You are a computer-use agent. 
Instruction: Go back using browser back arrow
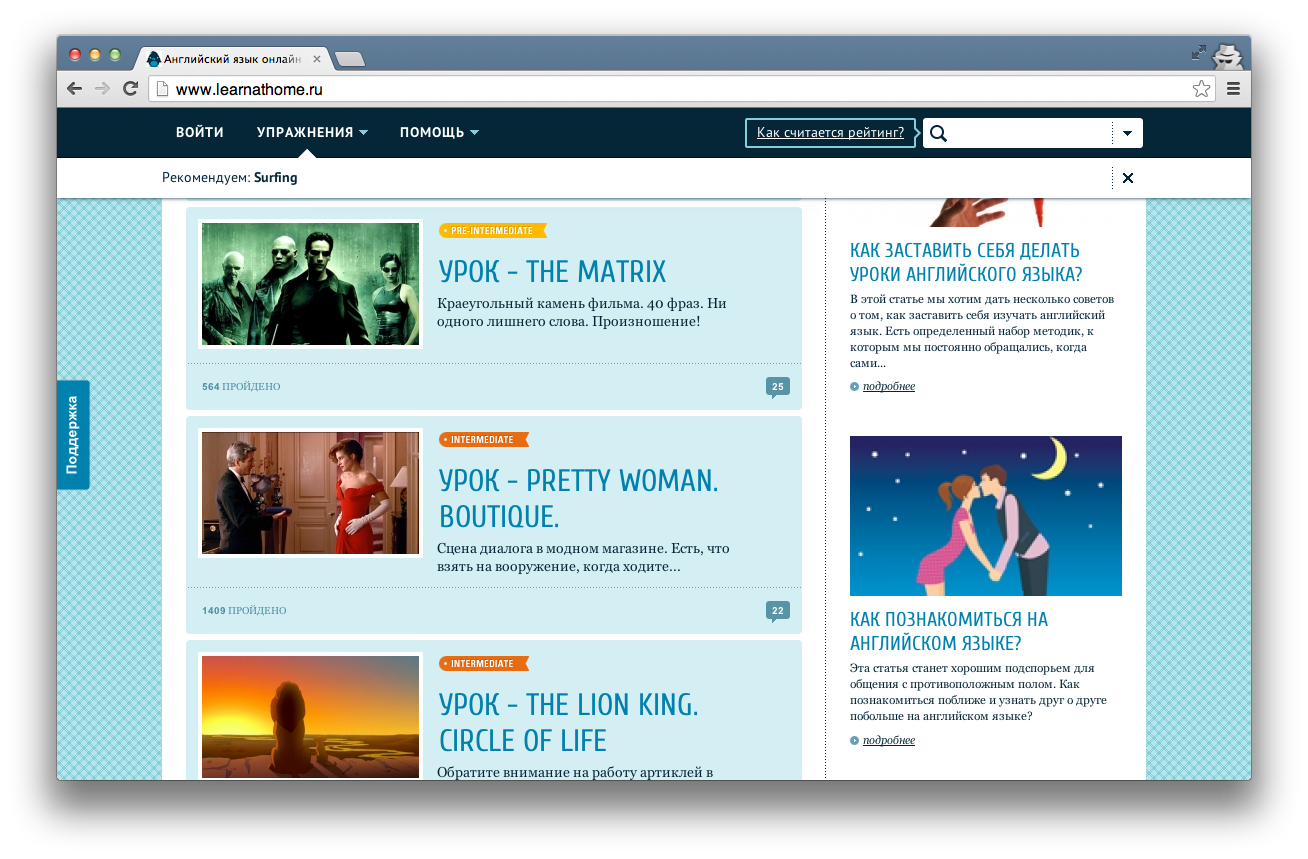point(75,89)
